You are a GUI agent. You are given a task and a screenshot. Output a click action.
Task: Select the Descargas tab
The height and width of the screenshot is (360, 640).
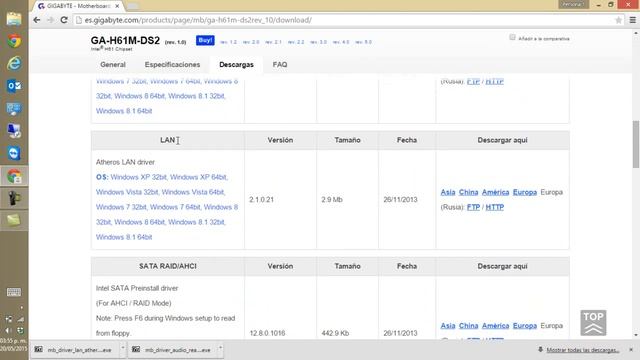(x=236, y=64)
